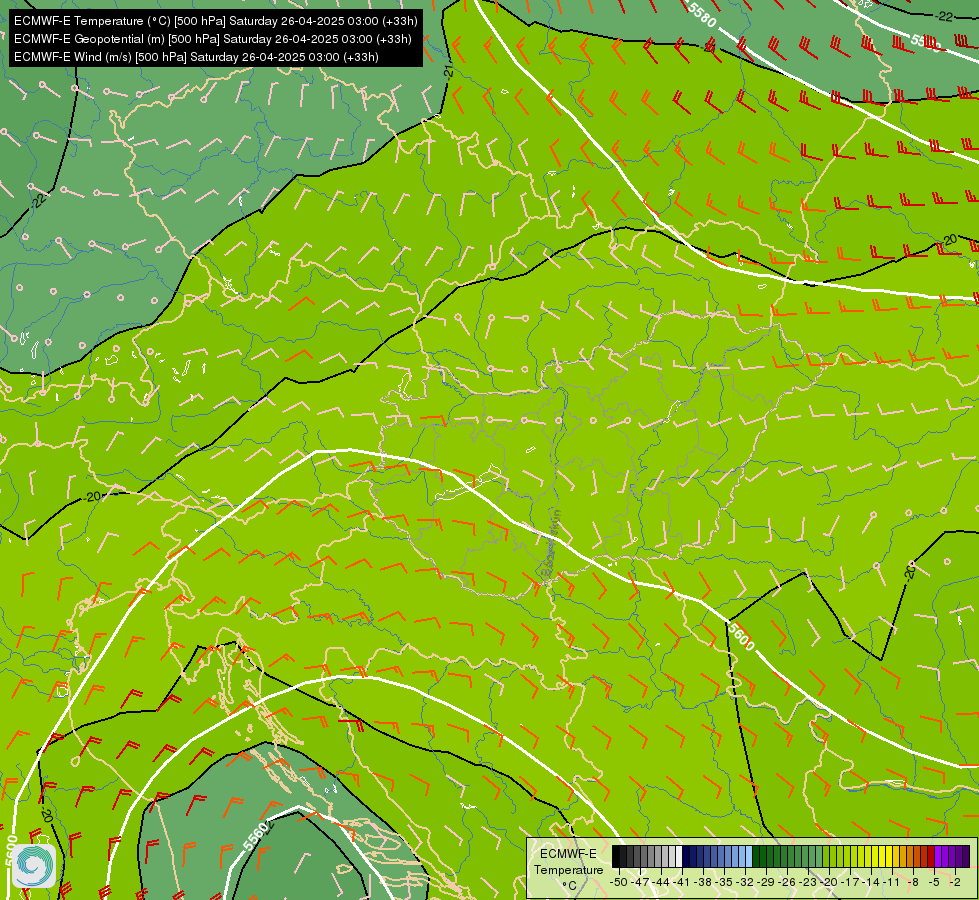Click the -17 value in the color legend
The image size is (979, 900).
click(850, 882)
